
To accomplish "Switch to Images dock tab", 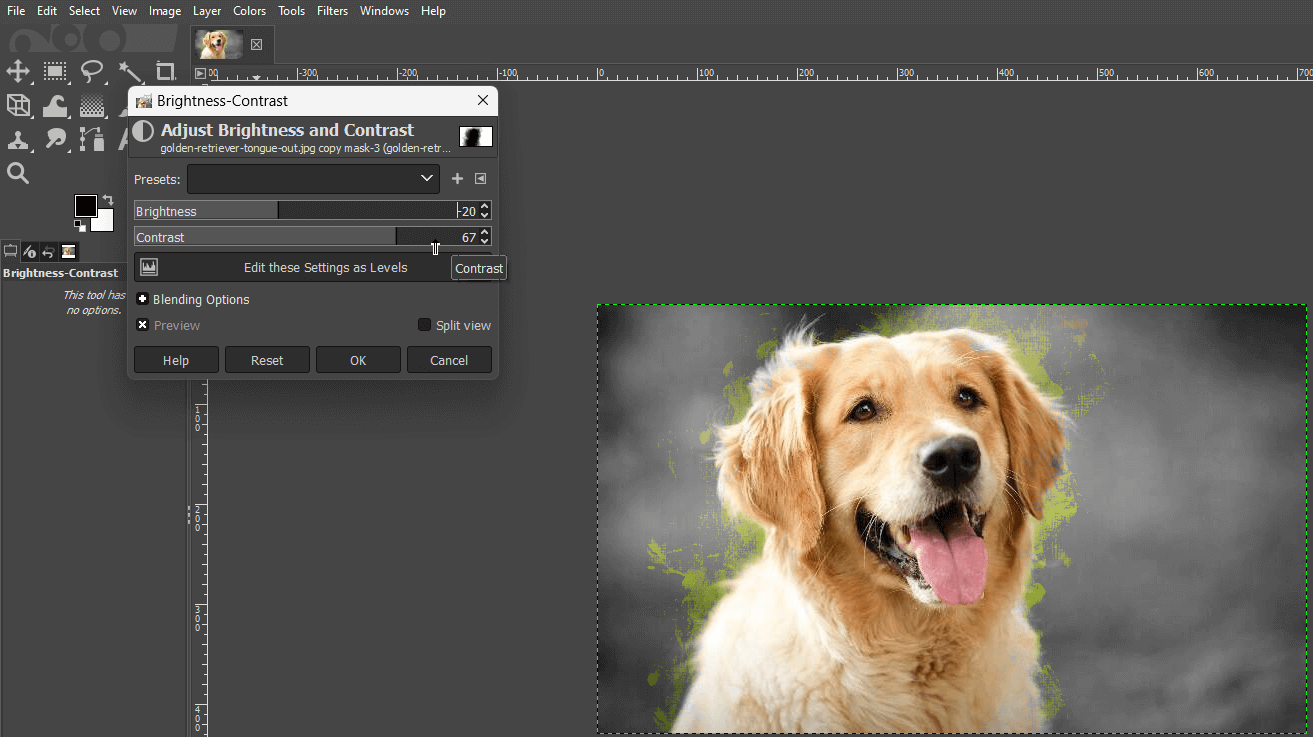I will pos(68,251).
